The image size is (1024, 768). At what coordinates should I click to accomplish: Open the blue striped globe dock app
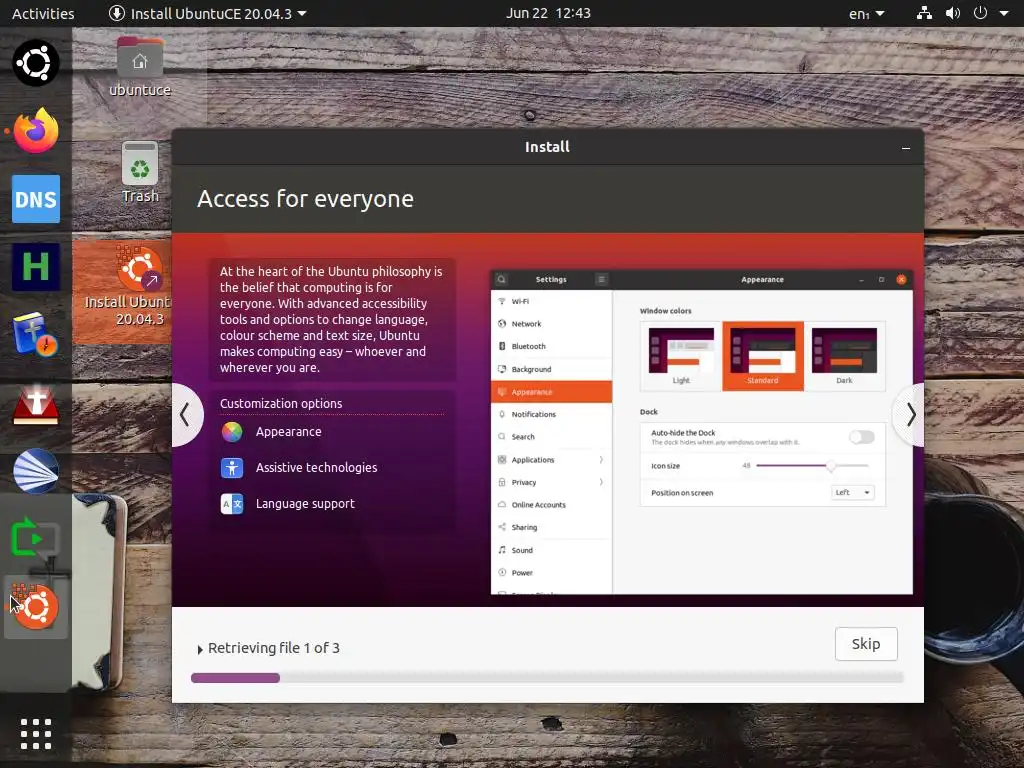(36, 471)
